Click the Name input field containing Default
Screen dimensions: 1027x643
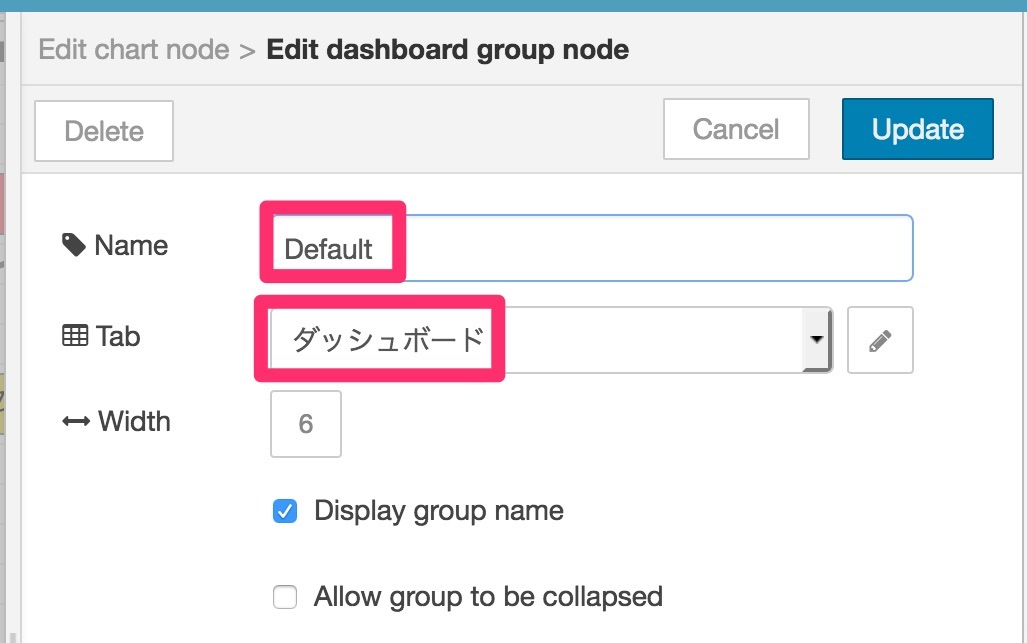coord(591,248)
